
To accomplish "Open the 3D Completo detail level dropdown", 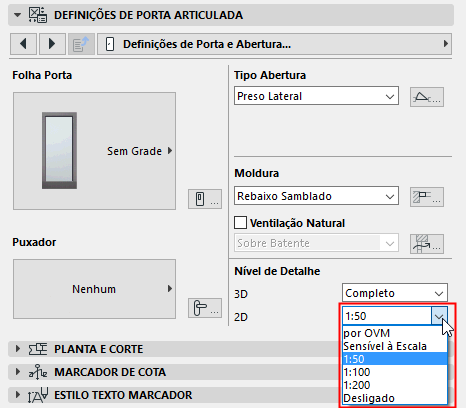I will (x=395, y=293).
